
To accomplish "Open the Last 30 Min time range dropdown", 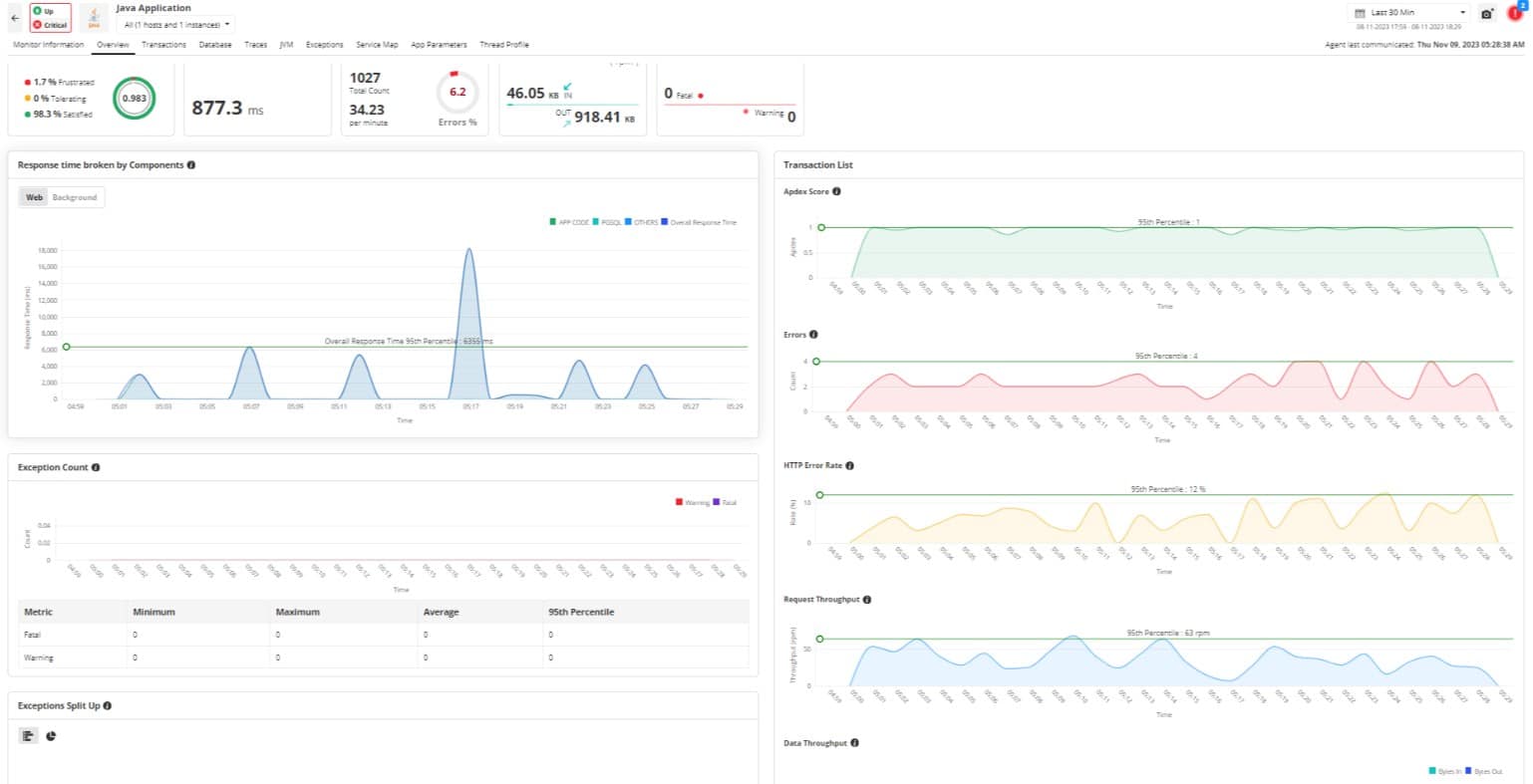I will point(1408,13).
